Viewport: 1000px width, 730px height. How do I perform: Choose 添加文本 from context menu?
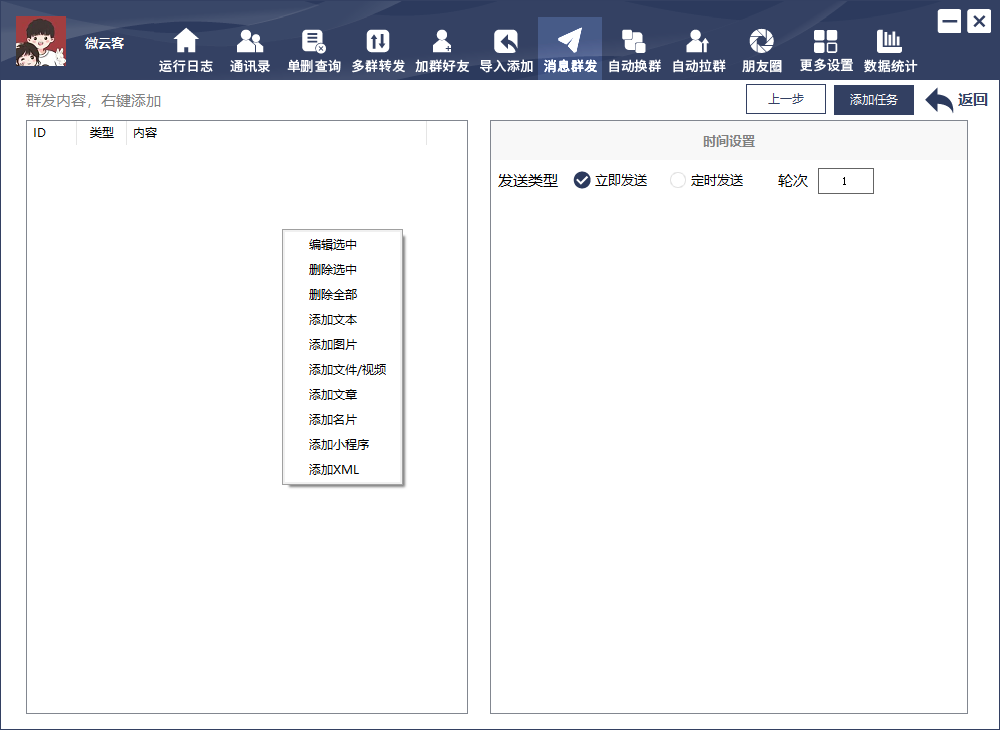pos(333,320)
